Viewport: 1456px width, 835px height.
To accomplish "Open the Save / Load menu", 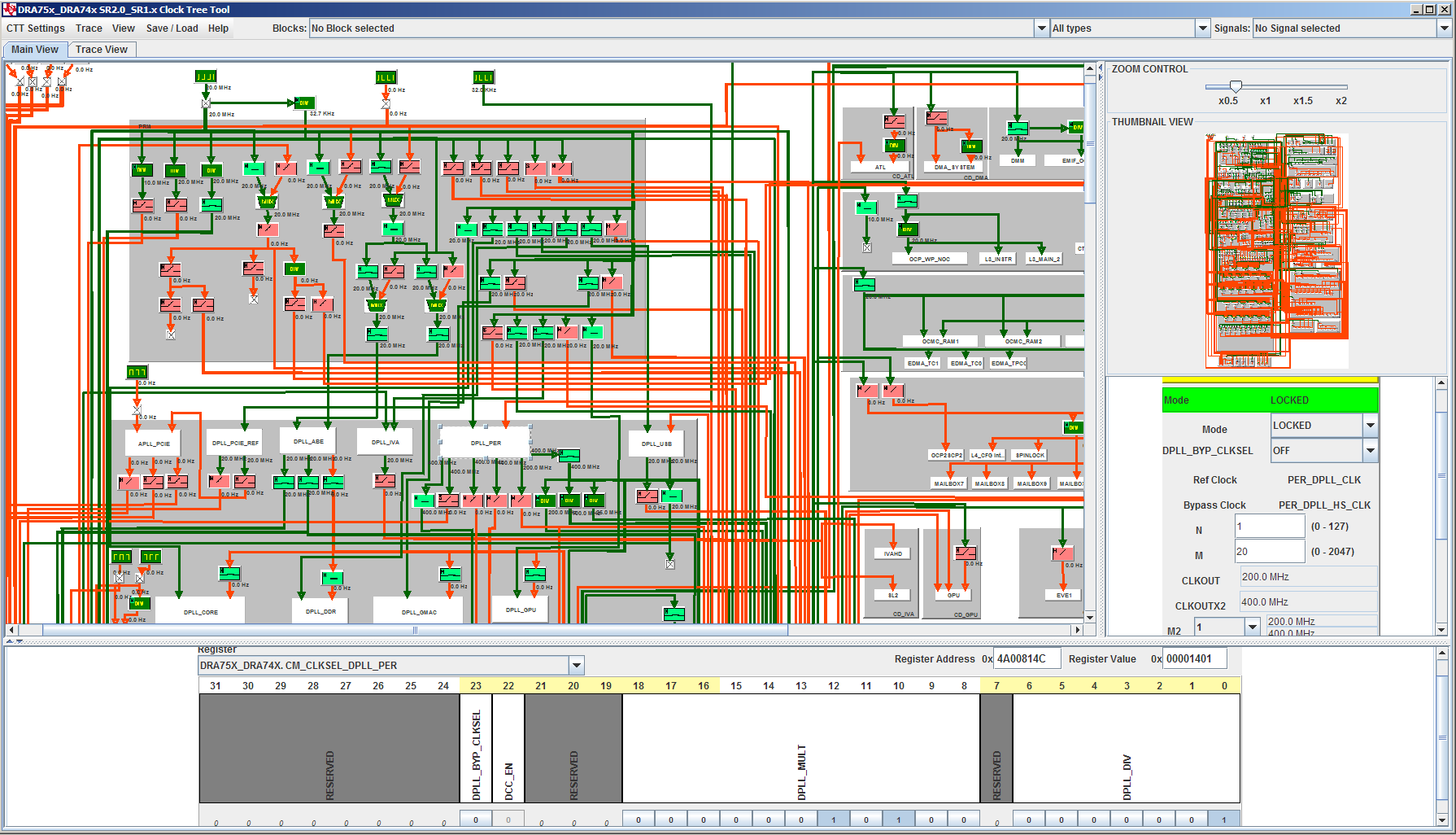I will click(172, 28).
